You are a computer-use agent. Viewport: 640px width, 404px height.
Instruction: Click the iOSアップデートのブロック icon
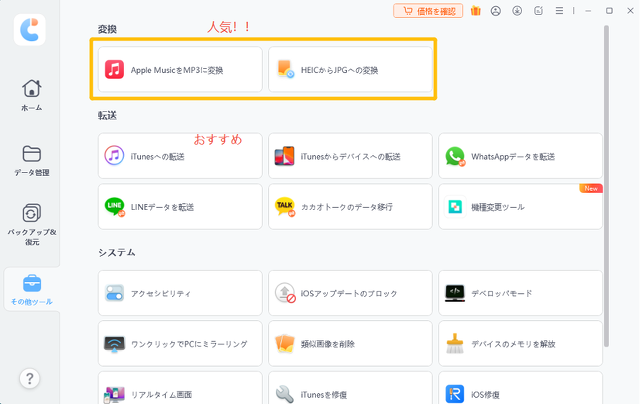pos(285,293)
